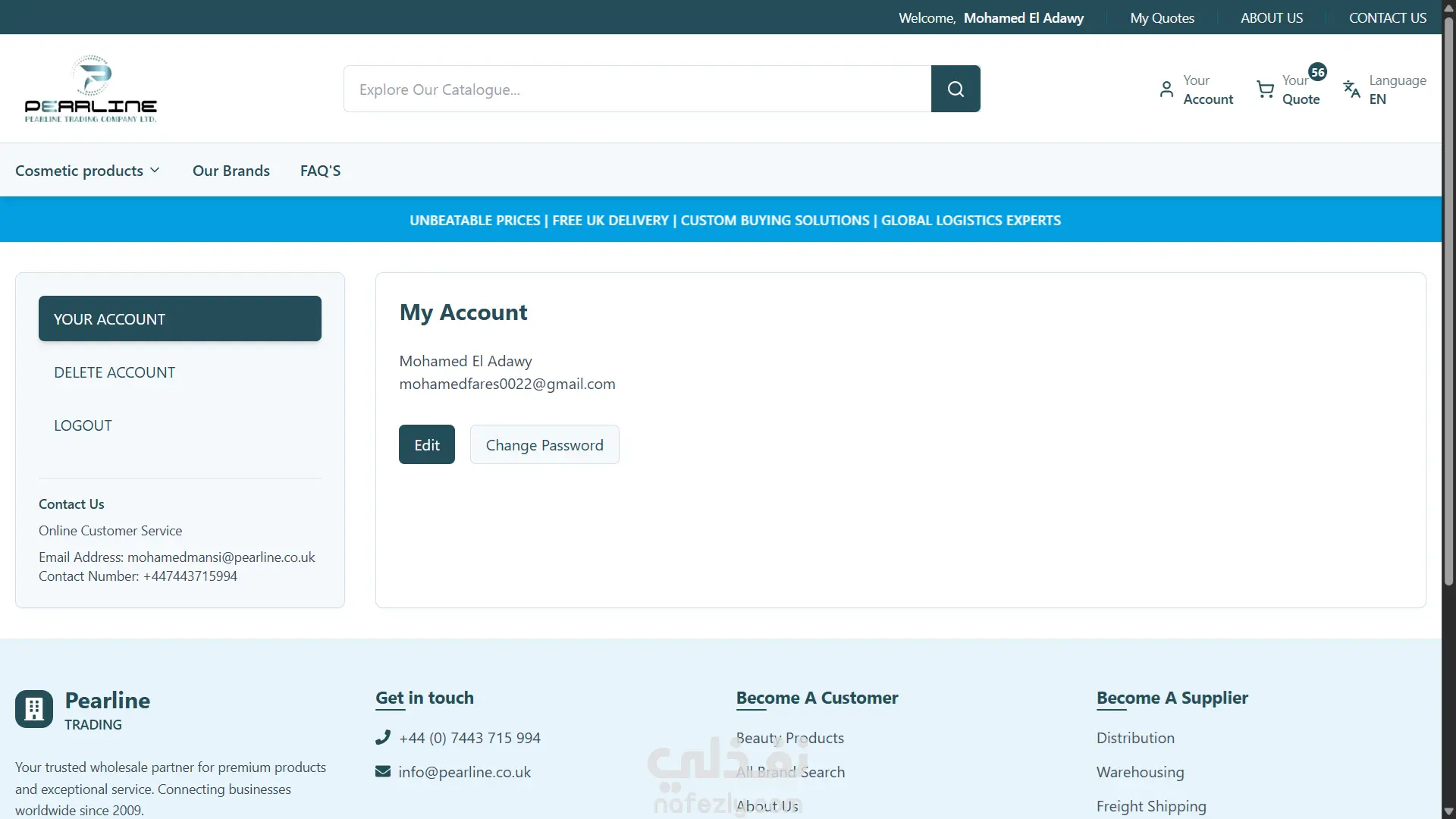Open the Beauty Products footer link

[789, 738]
